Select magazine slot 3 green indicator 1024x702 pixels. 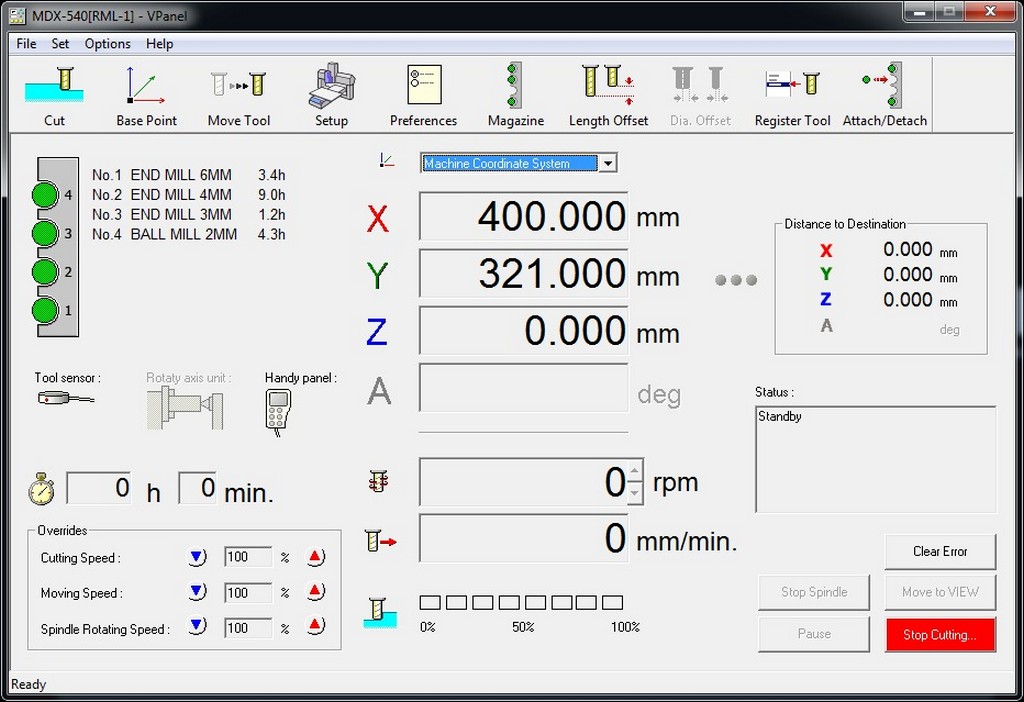[45, 233]
